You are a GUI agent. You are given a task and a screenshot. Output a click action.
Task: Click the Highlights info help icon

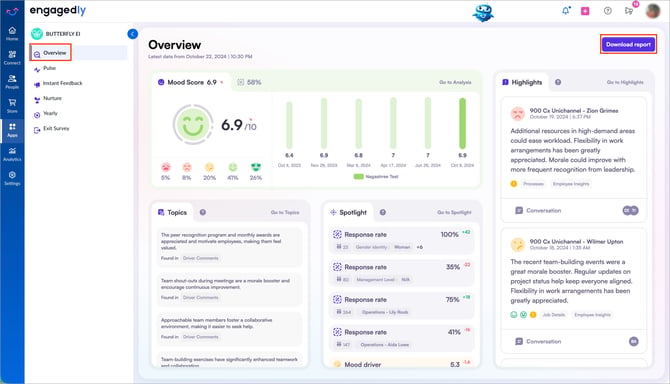click(558, 82)
